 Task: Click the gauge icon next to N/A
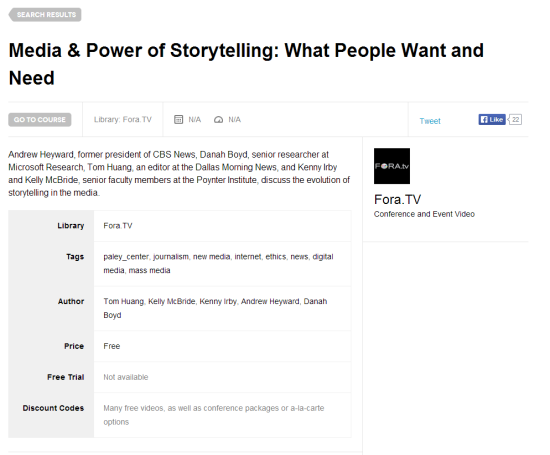218,120
